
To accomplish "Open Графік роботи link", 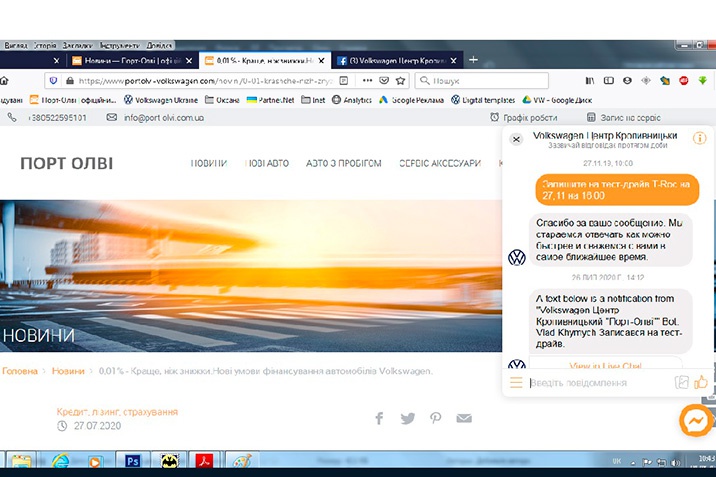I will point(524,118).
